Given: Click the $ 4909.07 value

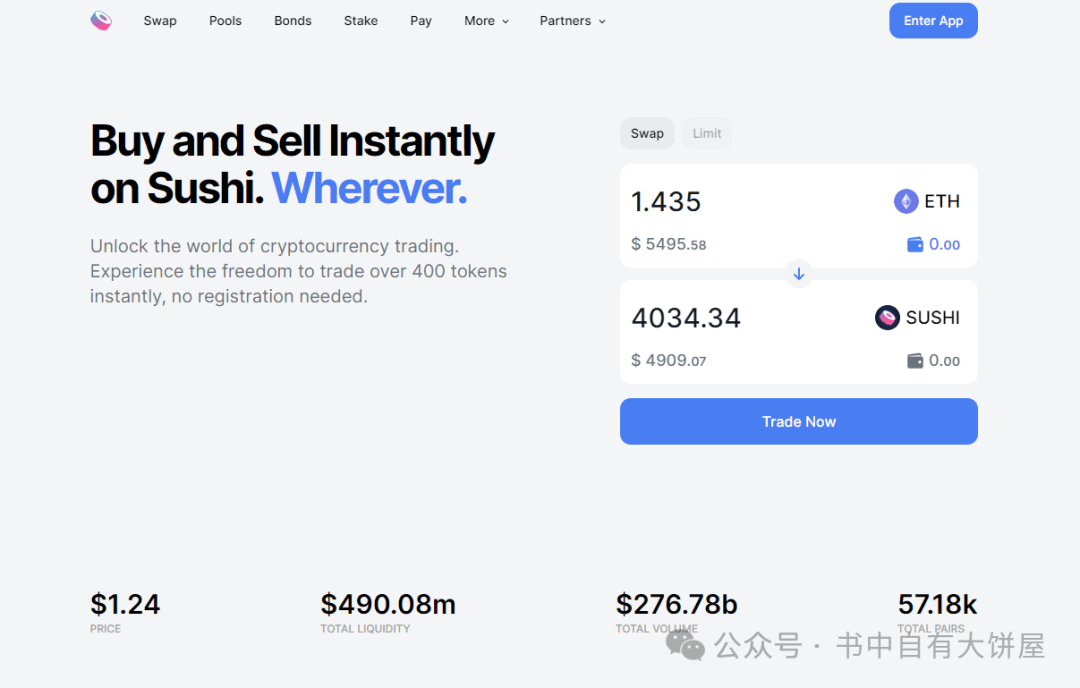Looking at the screenshot, I should pyautogui.click(x=669, y=361).
